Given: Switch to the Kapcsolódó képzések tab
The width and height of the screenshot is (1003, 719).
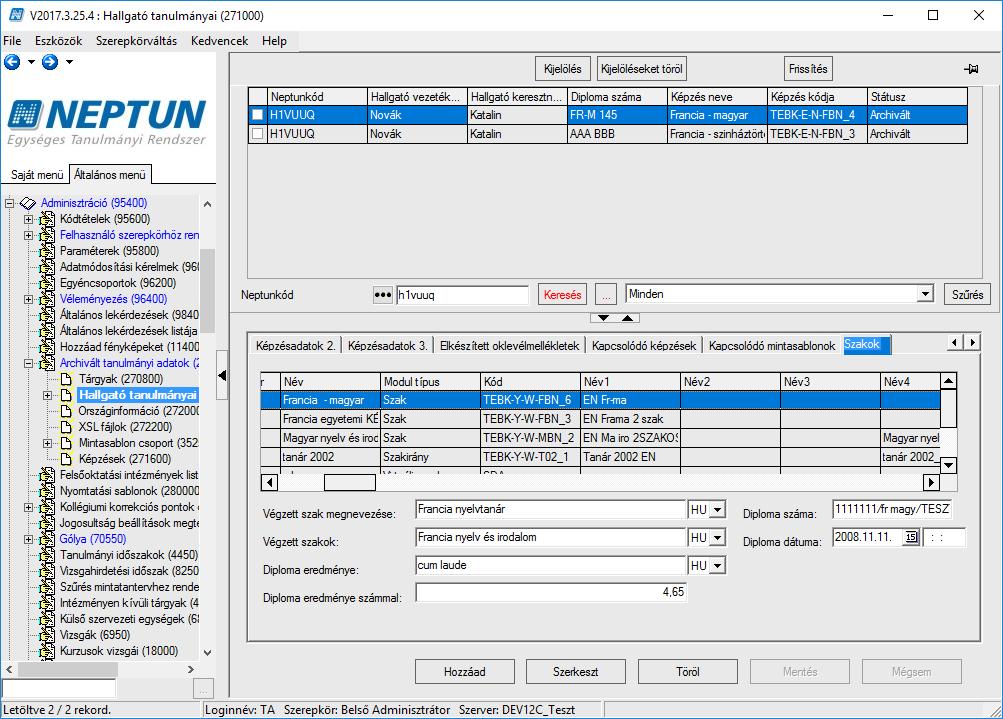Looking at the screenshot, I should (644, 346).
